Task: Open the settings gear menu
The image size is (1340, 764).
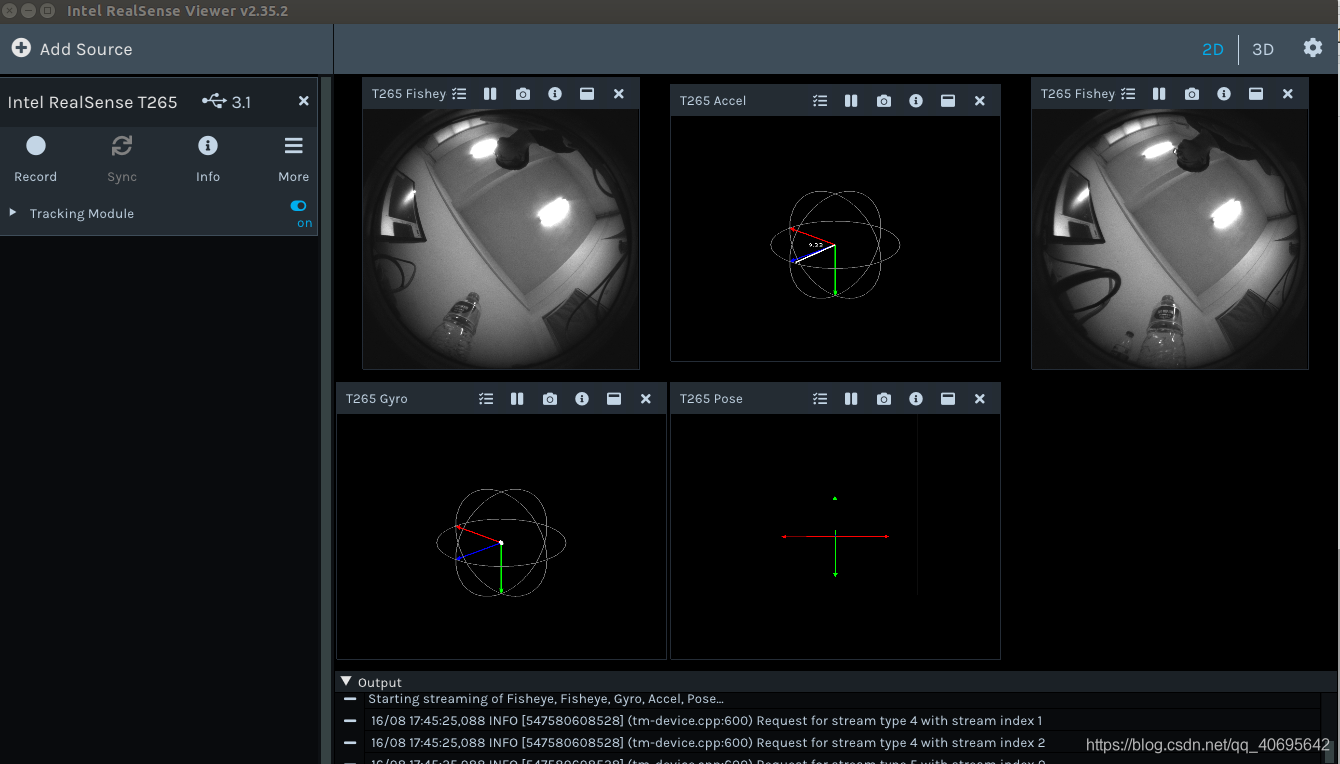Action: [x=1313, y=48]
